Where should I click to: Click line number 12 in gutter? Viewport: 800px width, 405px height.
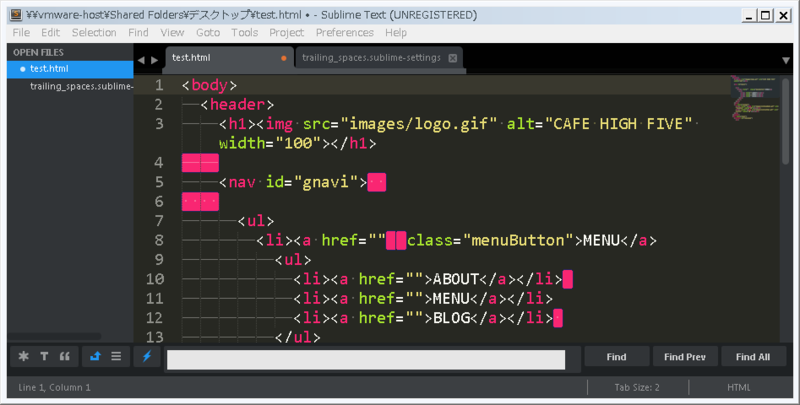click(x=155, y=318)
